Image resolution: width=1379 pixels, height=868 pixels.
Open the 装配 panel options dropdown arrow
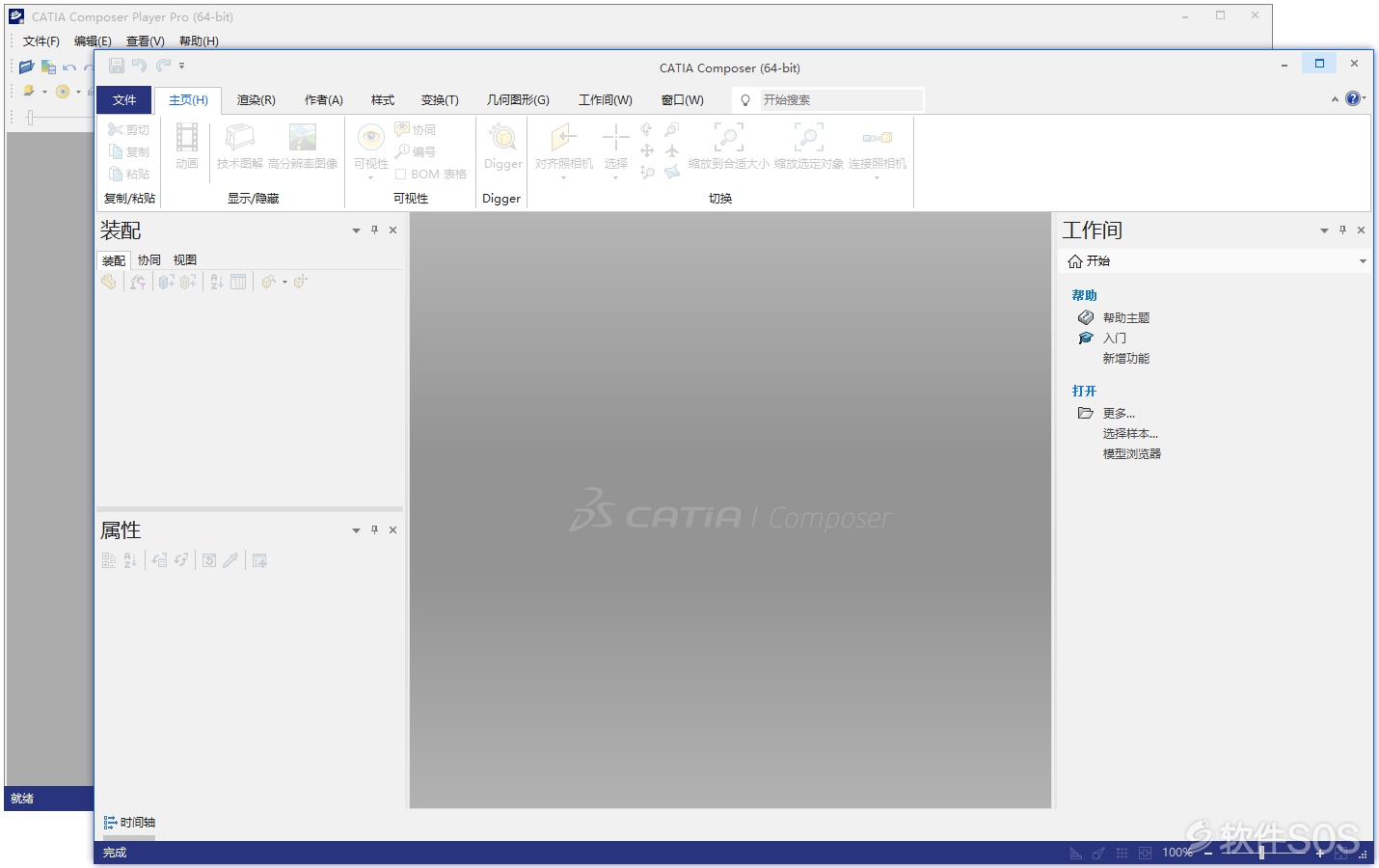click(356, 231)
